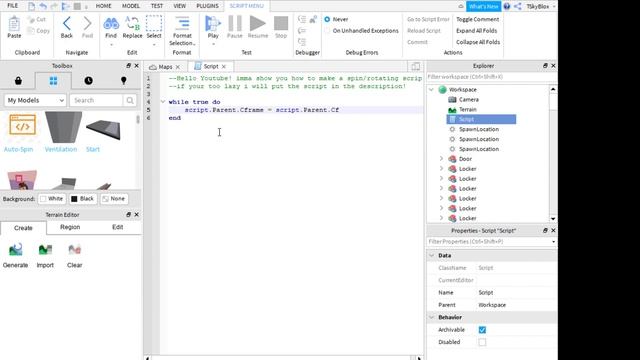The height and width of the screenshot is (360, 640).
Task: Collapse the Workspace tree node
Action: (431, 89)
